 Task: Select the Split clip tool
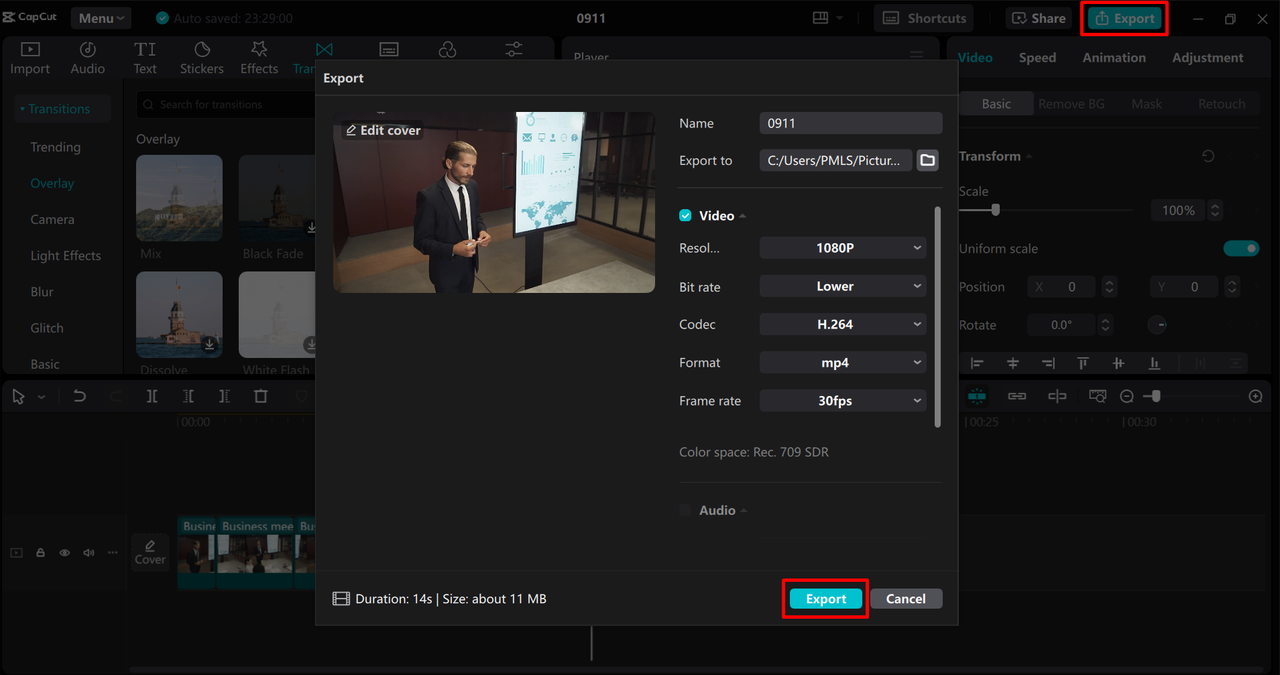click(152, 397)
